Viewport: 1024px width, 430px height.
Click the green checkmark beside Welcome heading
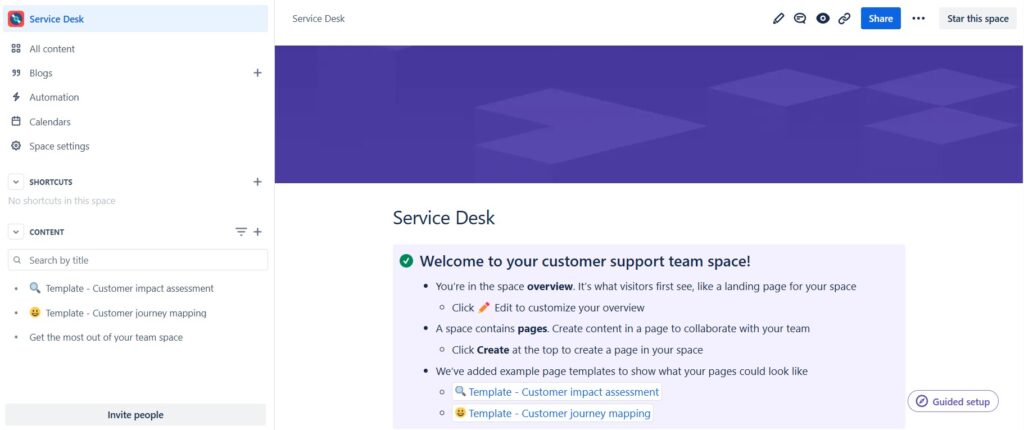[406, 261]
